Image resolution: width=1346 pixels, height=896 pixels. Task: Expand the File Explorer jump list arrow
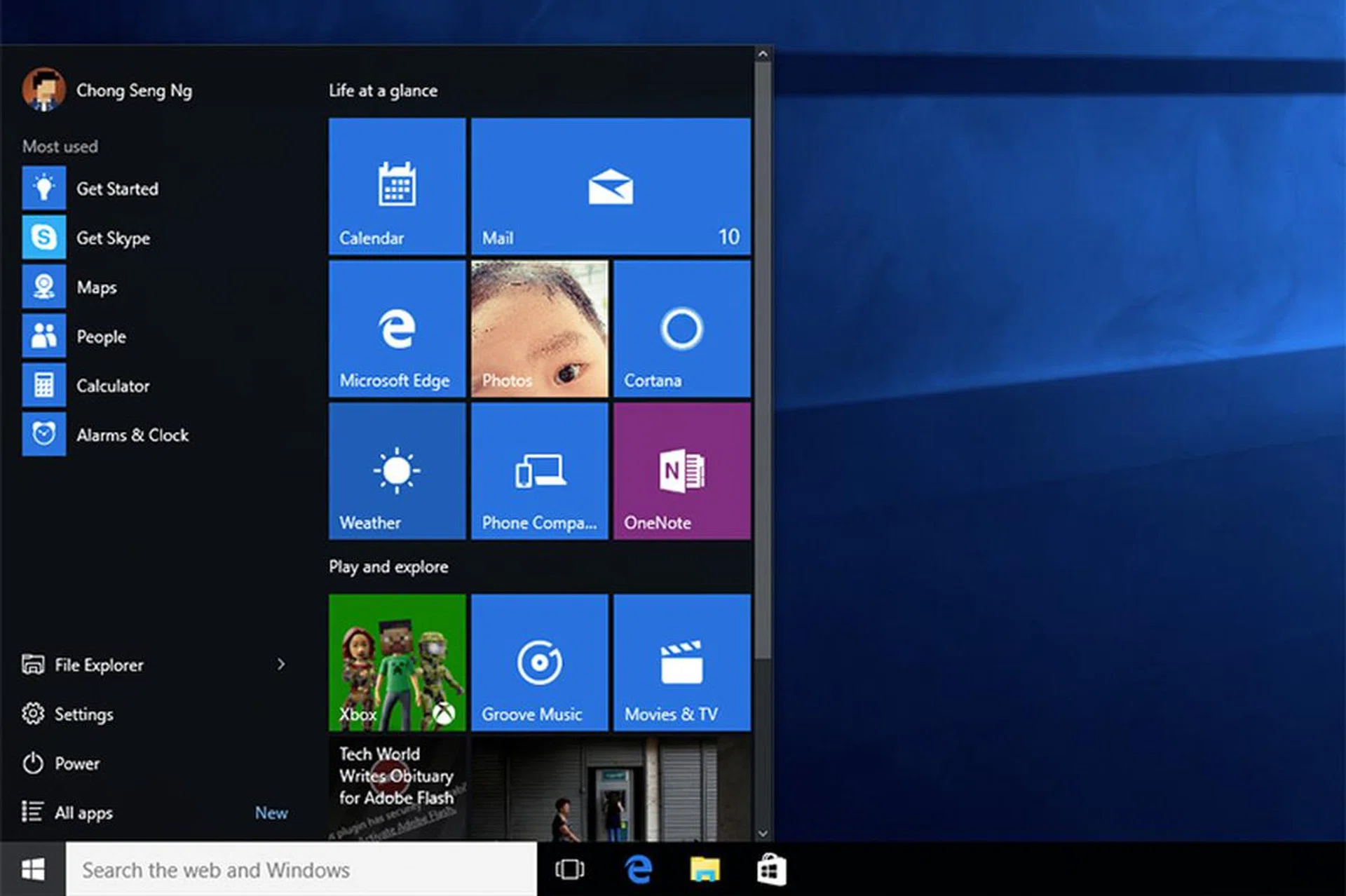tap(280, 664)
